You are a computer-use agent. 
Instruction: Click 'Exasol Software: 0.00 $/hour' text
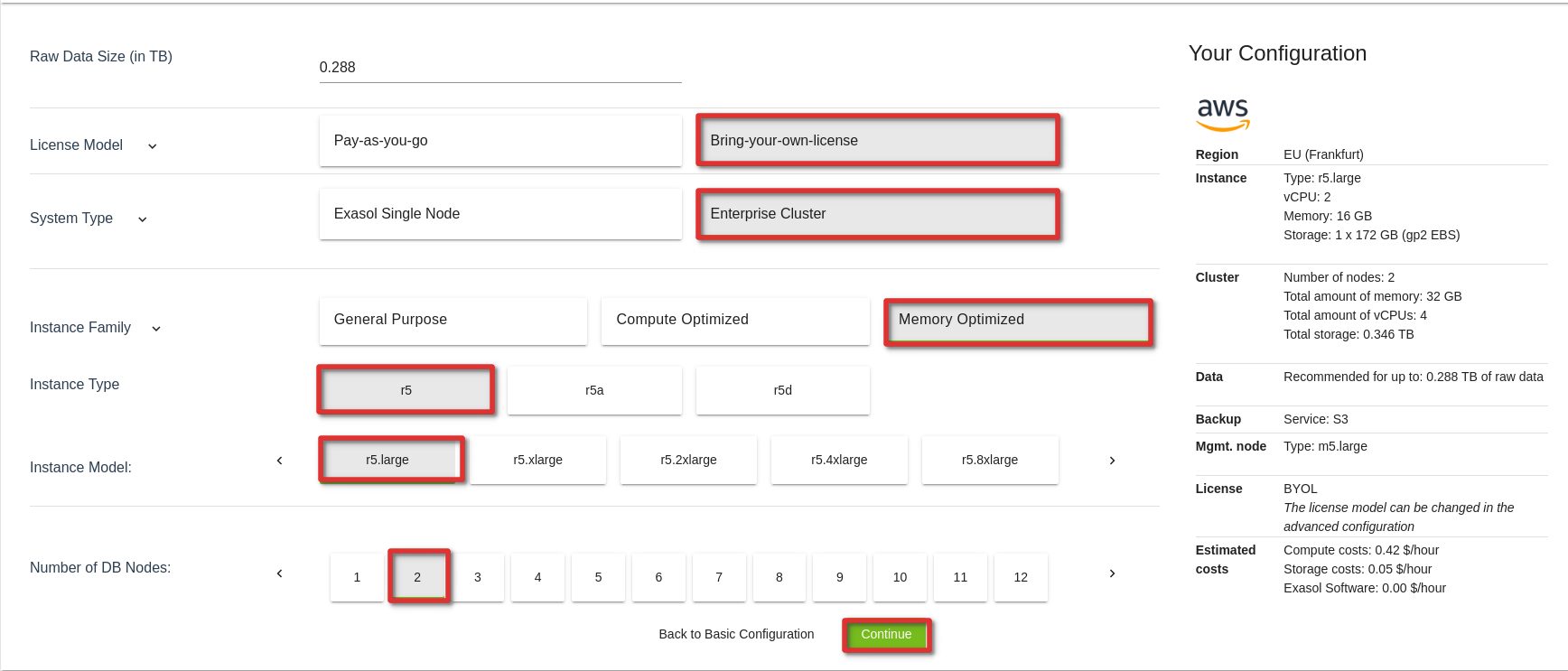click(x=1365, y=588)
